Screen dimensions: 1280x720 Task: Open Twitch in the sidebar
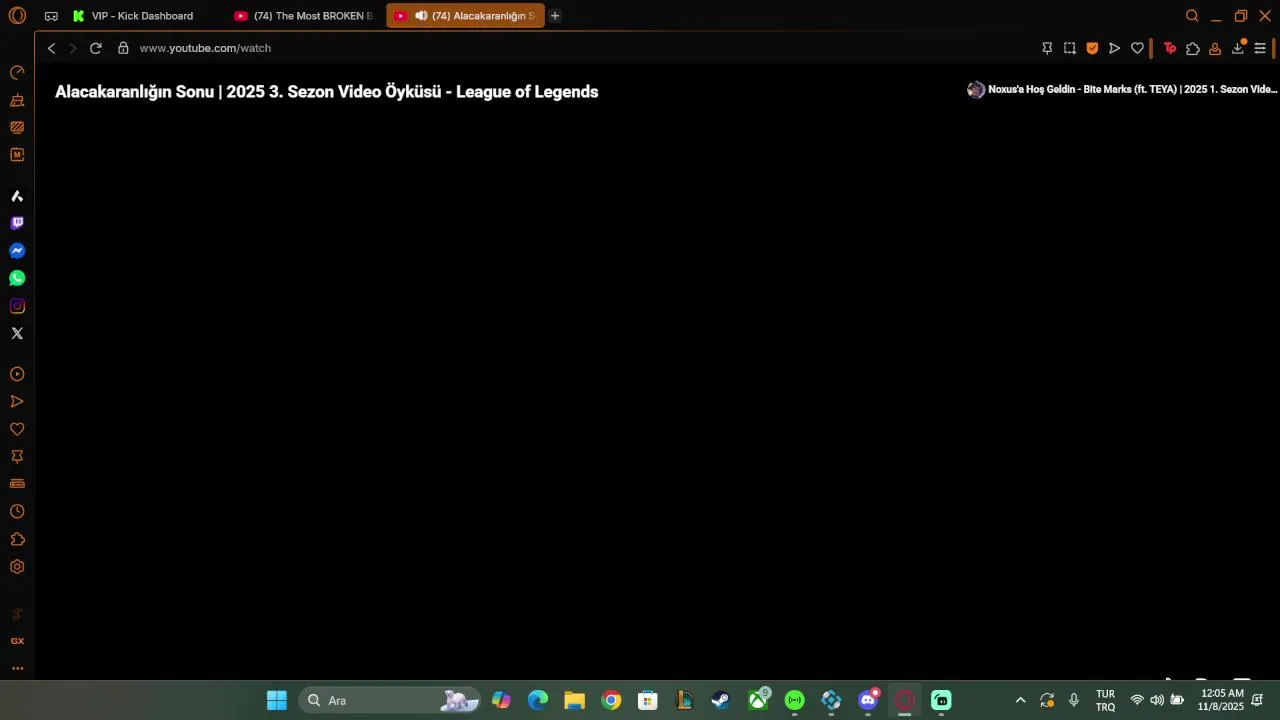[17, 223]
